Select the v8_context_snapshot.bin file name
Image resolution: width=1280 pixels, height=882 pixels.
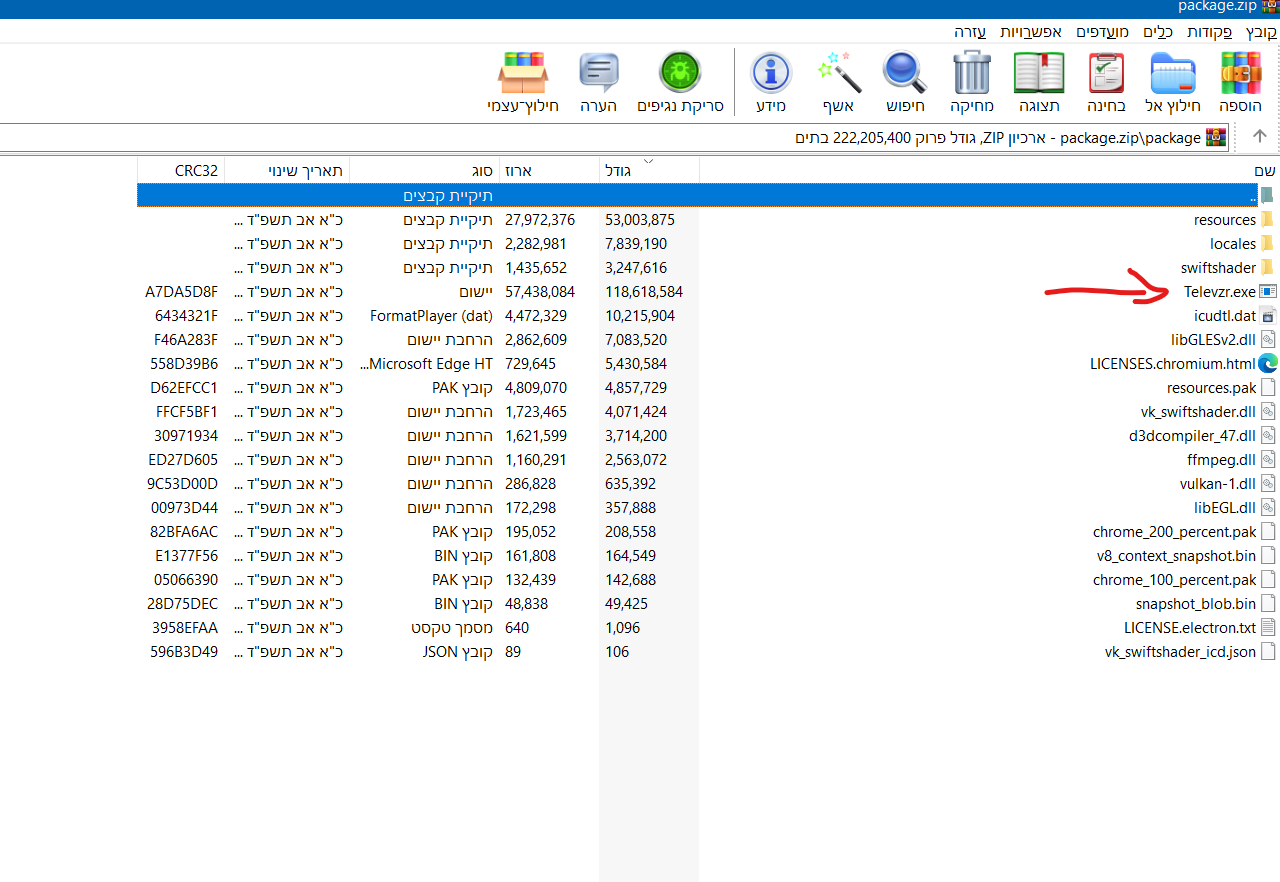(x=1176, y=555)
